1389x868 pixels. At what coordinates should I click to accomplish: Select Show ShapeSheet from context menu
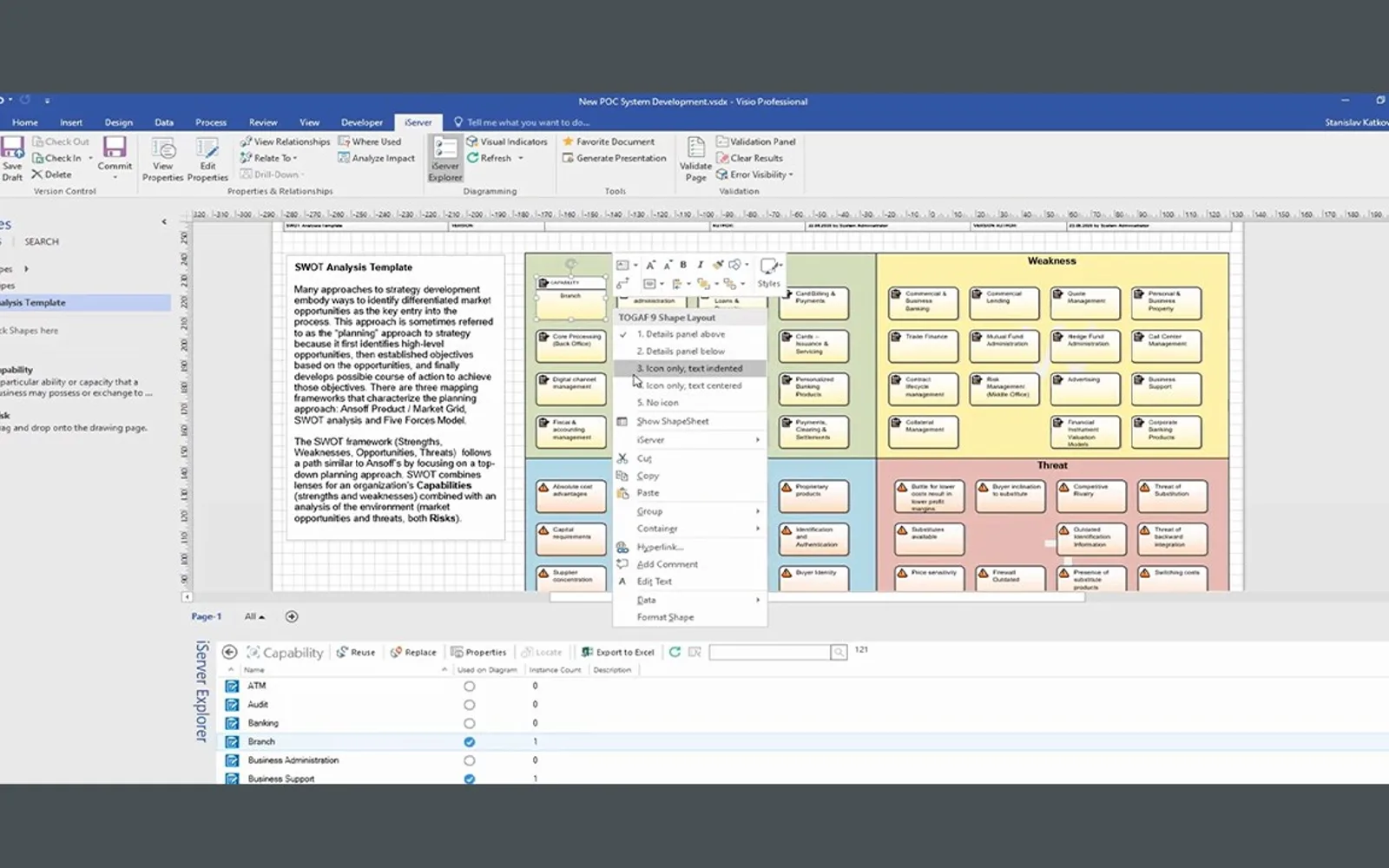(x=690, y=421)
